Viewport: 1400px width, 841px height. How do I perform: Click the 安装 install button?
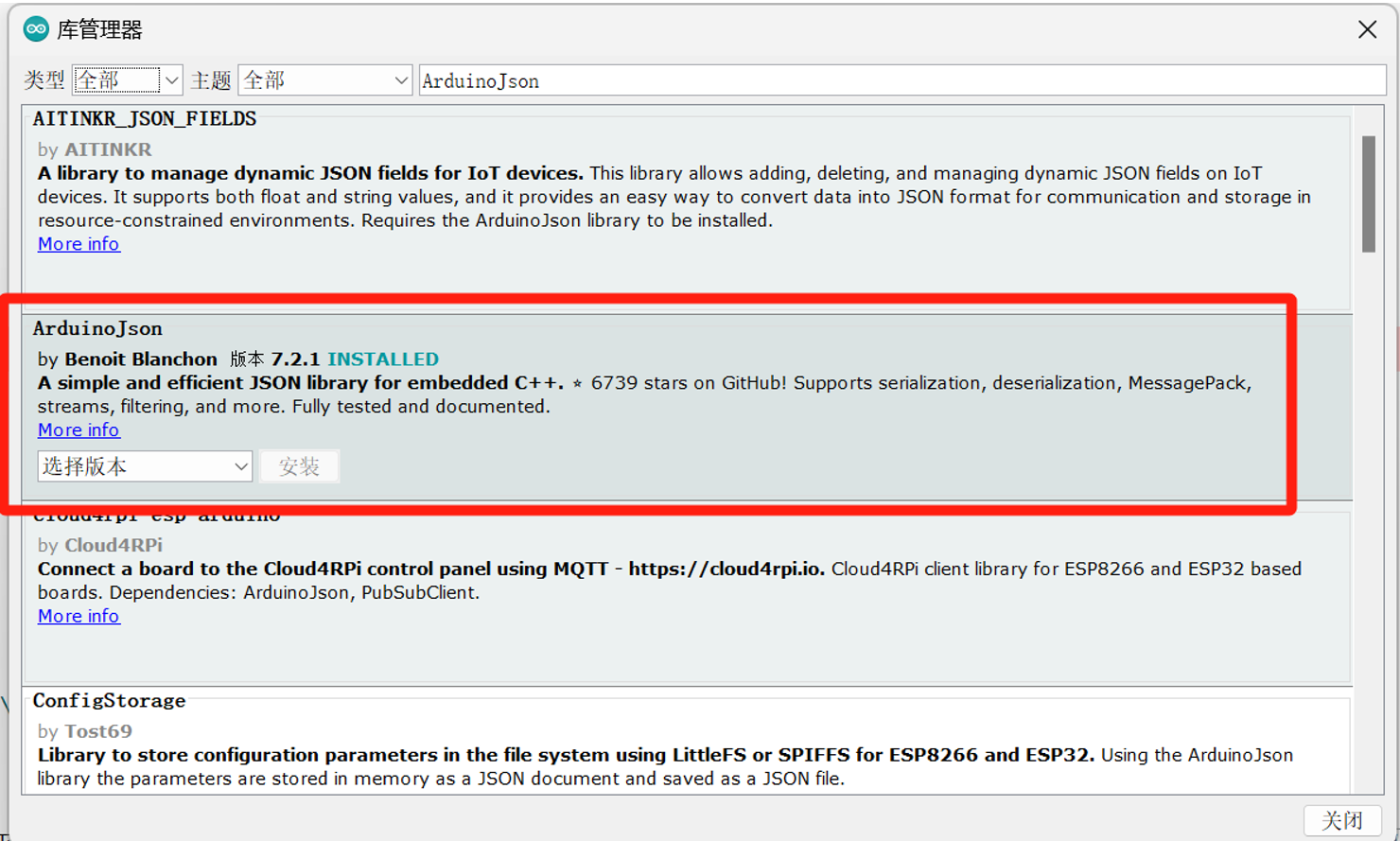(299, 466)
